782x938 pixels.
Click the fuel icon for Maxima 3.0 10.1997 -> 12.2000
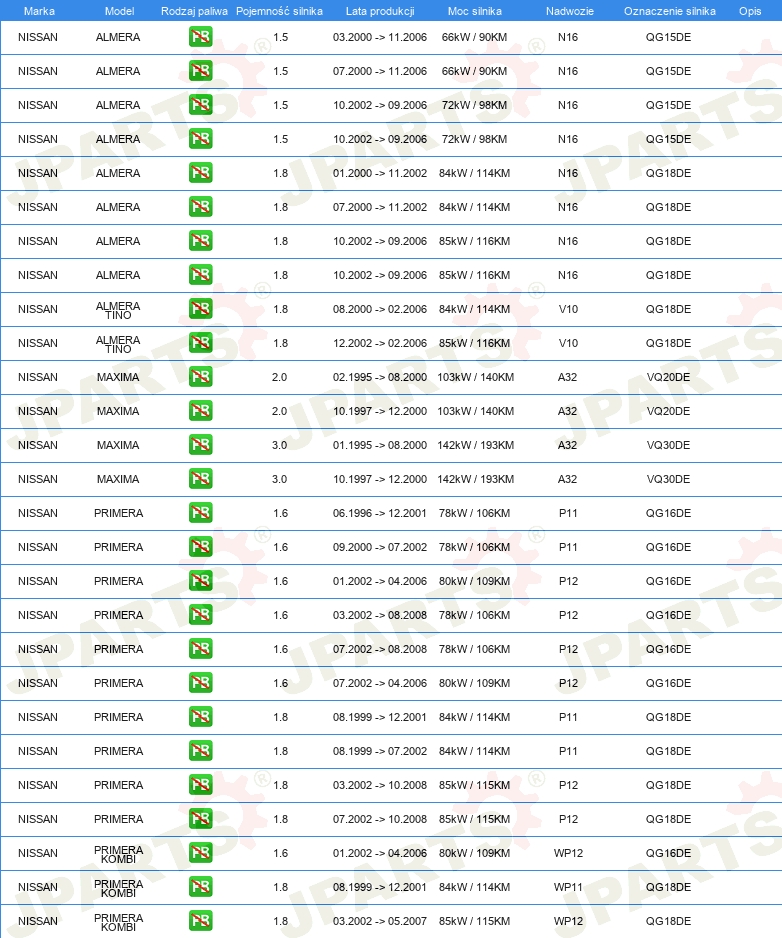click(x=200, y=479)
